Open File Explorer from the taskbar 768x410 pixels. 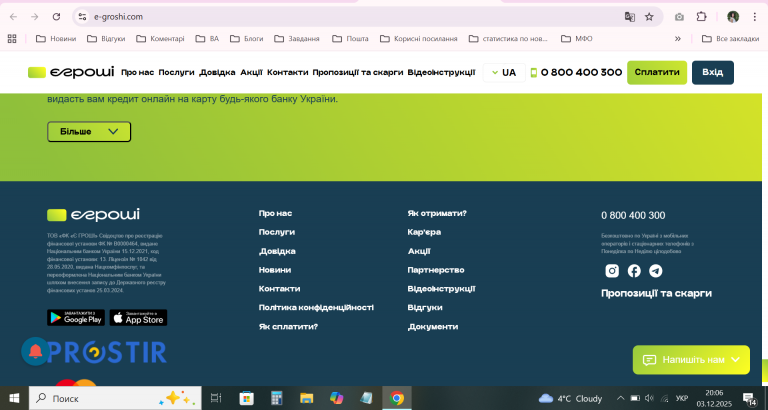[307, 398]
